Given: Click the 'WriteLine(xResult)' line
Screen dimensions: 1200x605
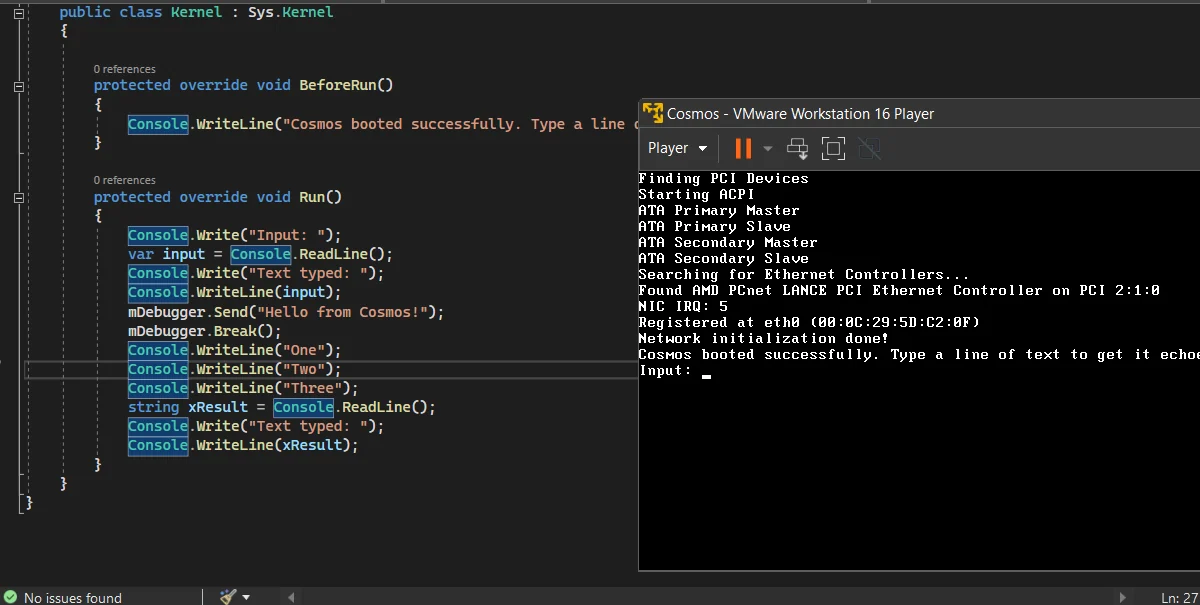Looking at the screenshot, I should (x=243, y=445).
